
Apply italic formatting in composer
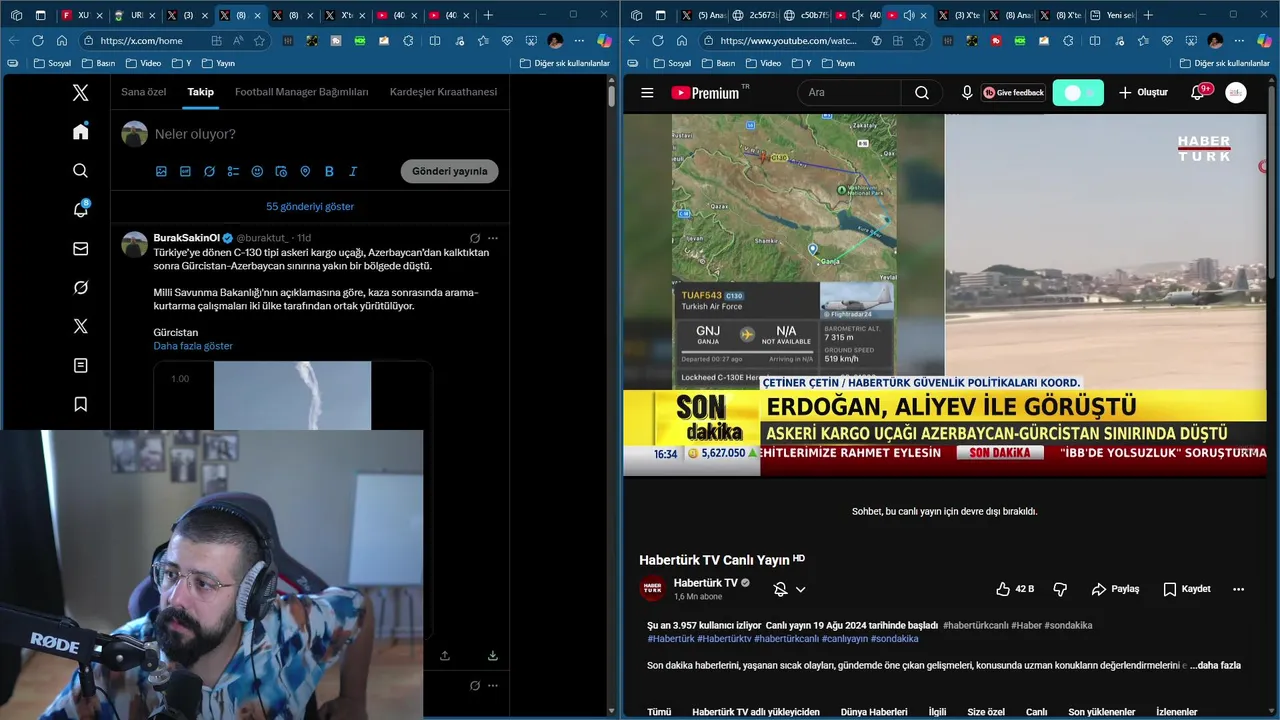[353, 171]
